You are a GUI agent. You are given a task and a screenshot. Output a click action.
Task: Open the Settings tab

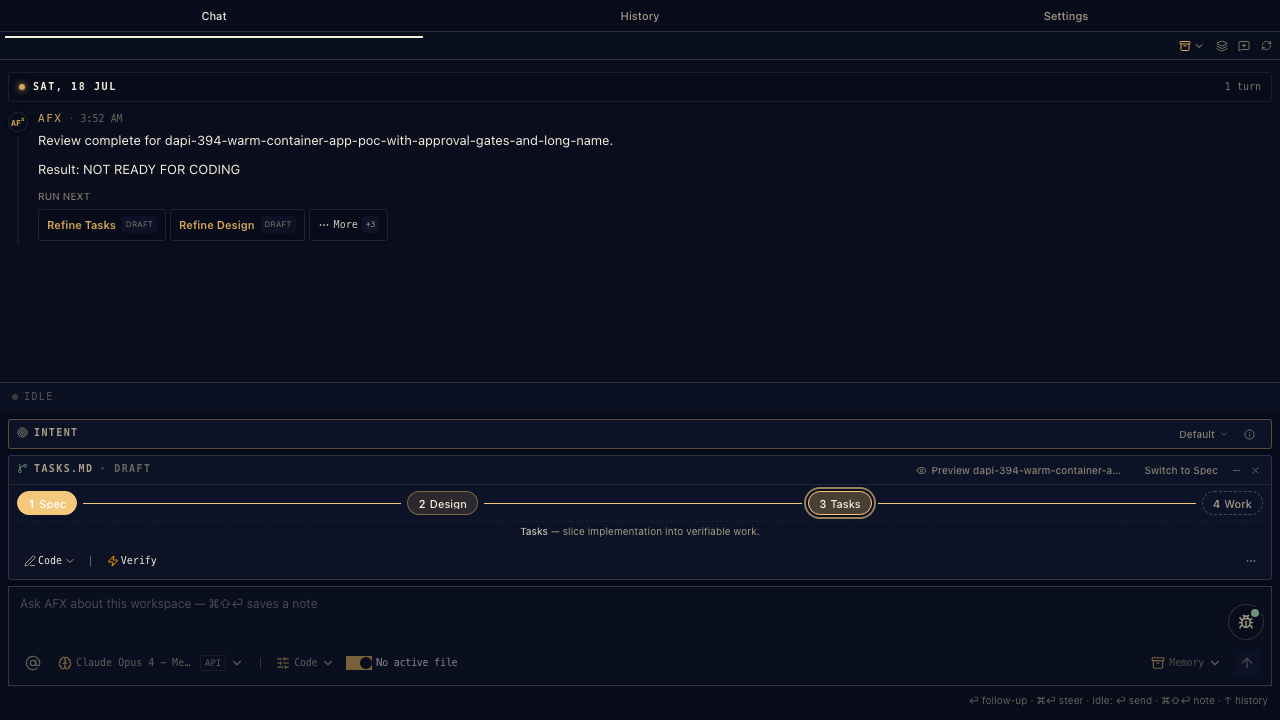coord(1065,16)
